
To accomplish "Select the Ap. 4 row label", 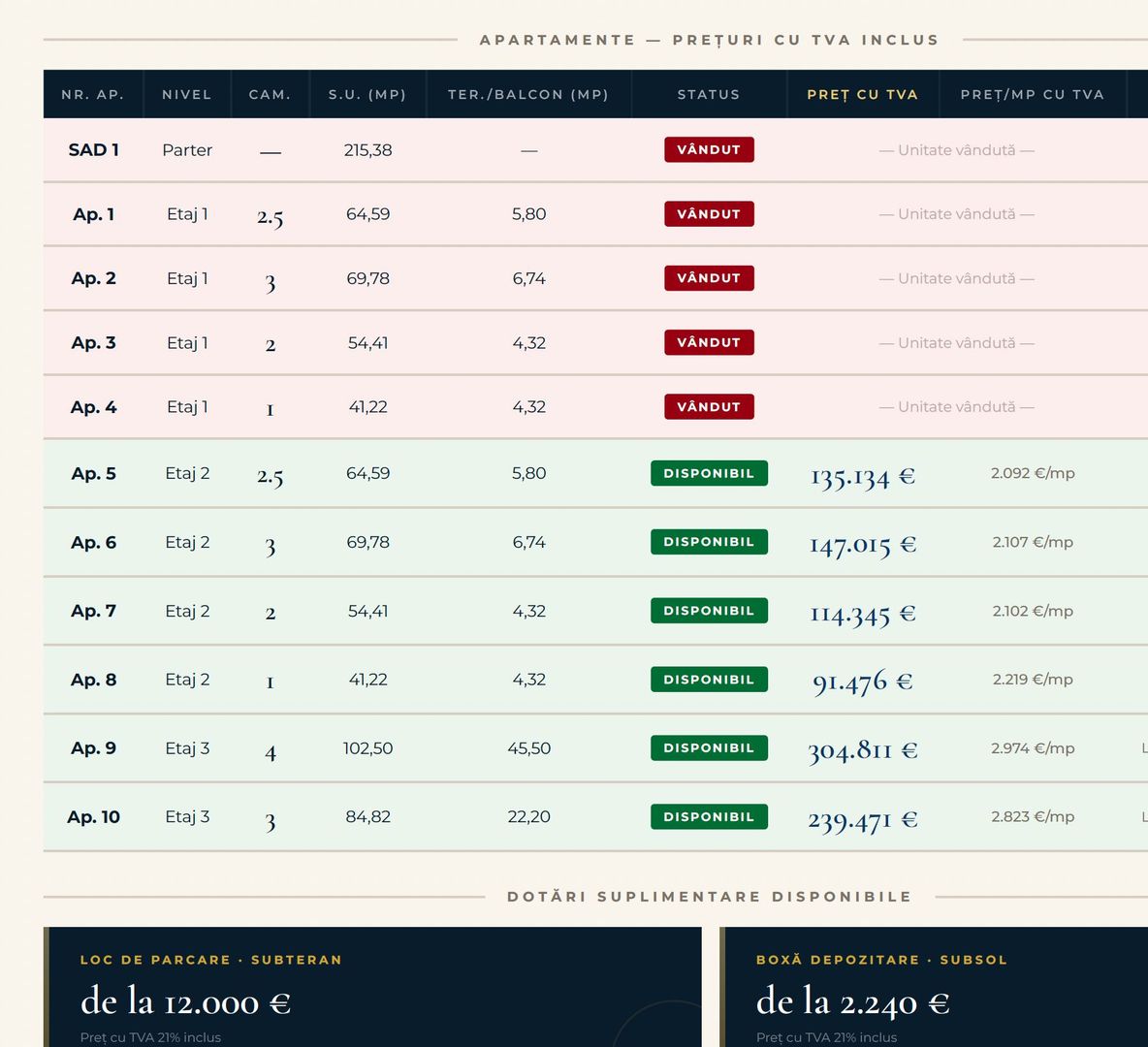I will click(x=93, y=407).
